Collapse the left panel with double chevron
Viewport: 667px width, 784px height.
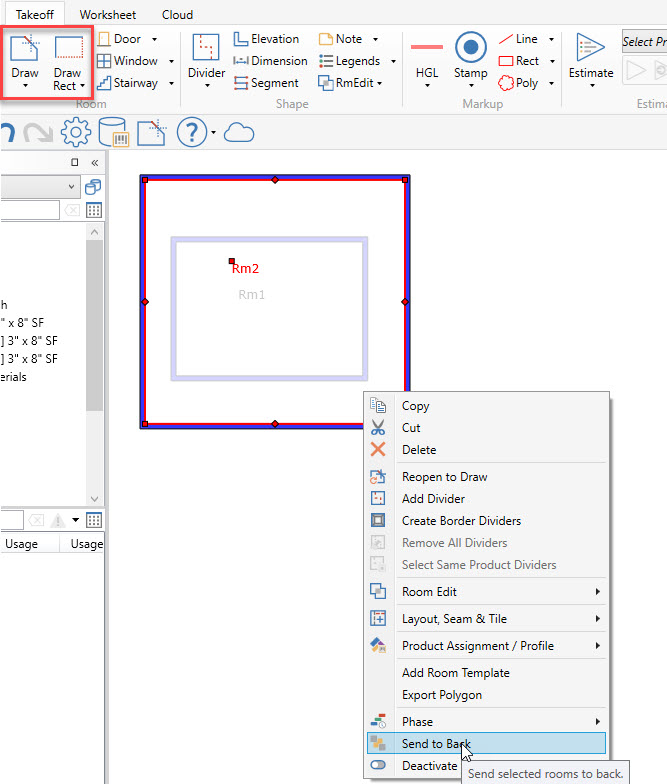(95, 162)
